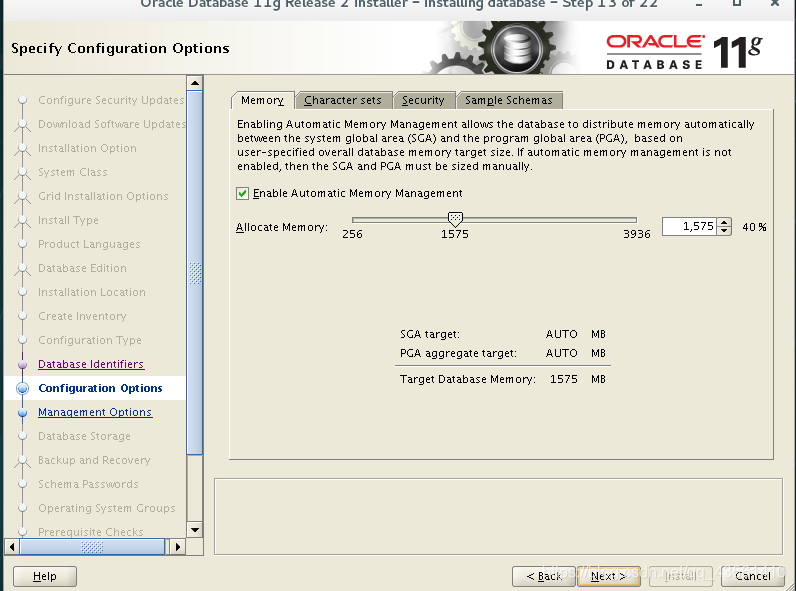Viewport: 796px width, 591px height.
Task: Click the Operating System Groups step text
Action: point(107,508)
